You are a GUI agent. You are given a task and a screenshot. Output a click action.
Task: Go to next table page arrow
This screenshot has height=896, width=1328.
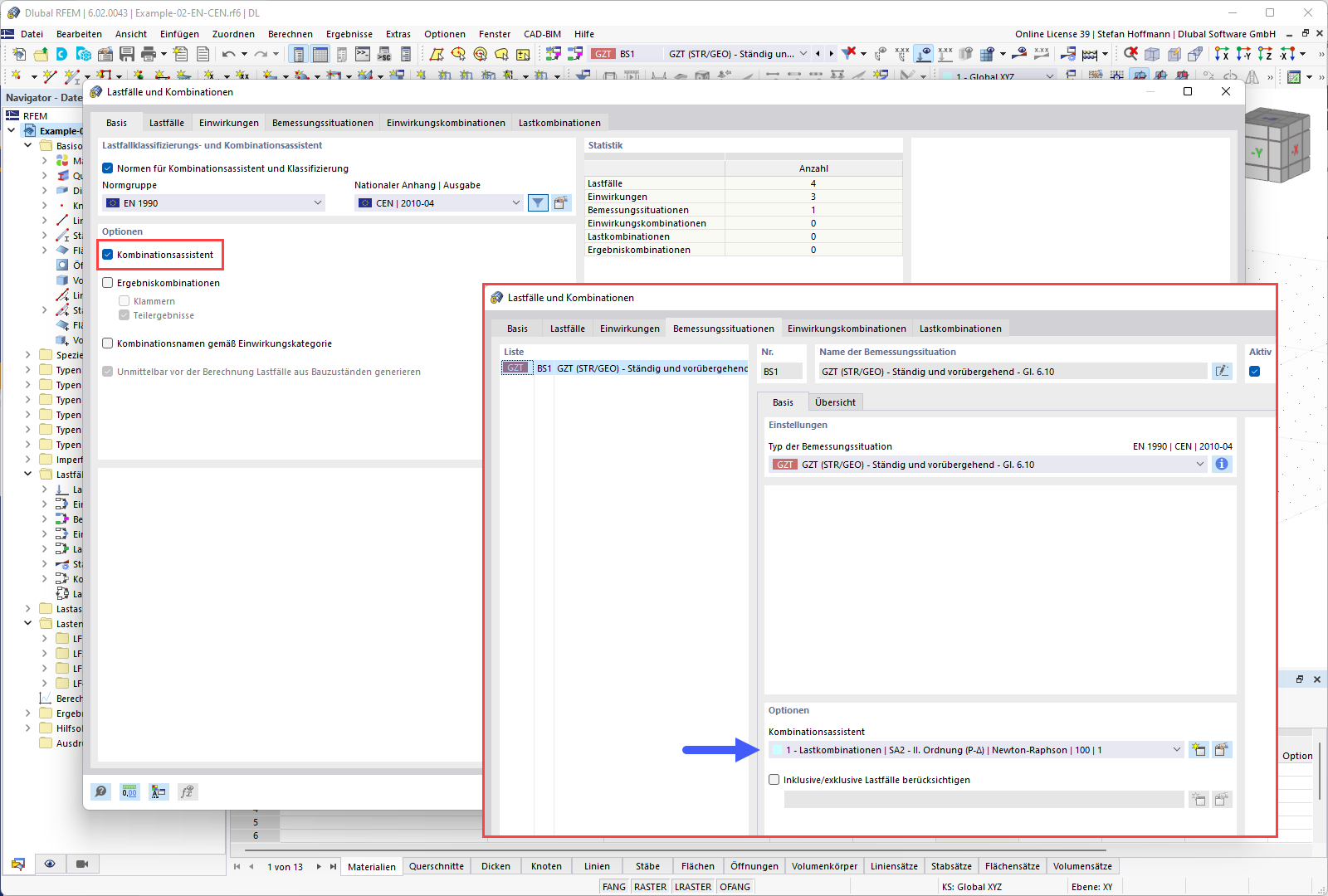[x=319, y=866]
